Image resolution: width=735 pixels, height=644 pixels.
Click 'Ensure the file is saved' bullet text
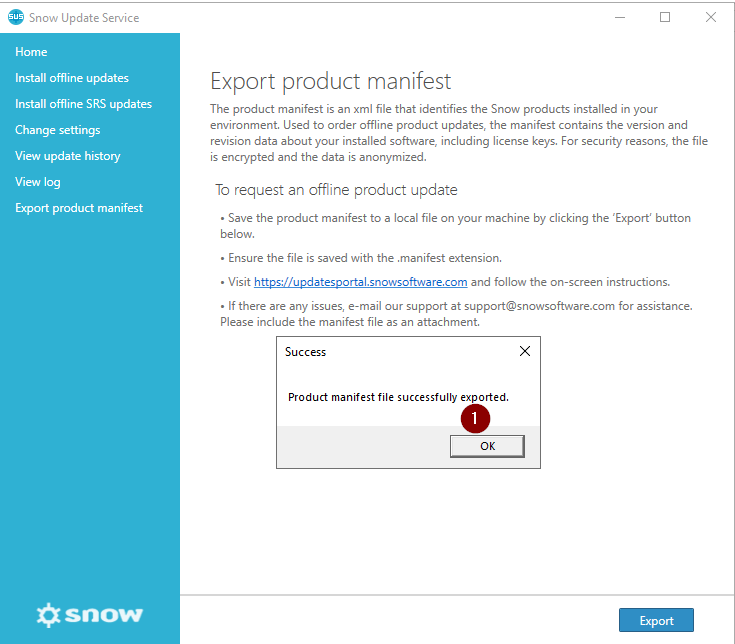click(361, 258)
